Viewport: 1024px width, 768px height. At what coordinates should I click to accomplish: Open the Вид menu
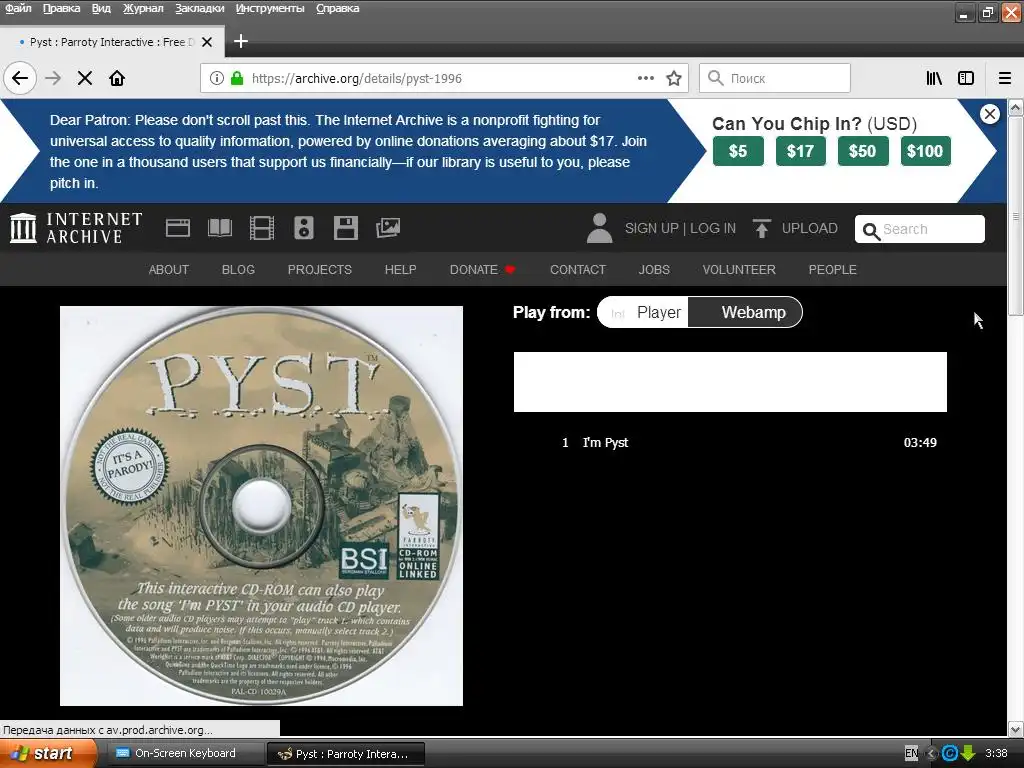point(101,8)
